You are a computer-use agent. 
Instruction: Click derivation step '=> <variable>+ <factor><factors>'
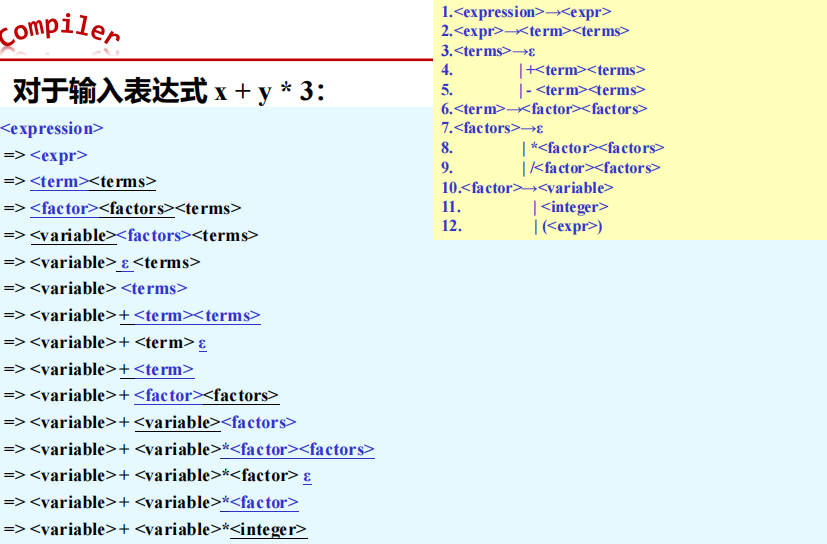(141, 396)
